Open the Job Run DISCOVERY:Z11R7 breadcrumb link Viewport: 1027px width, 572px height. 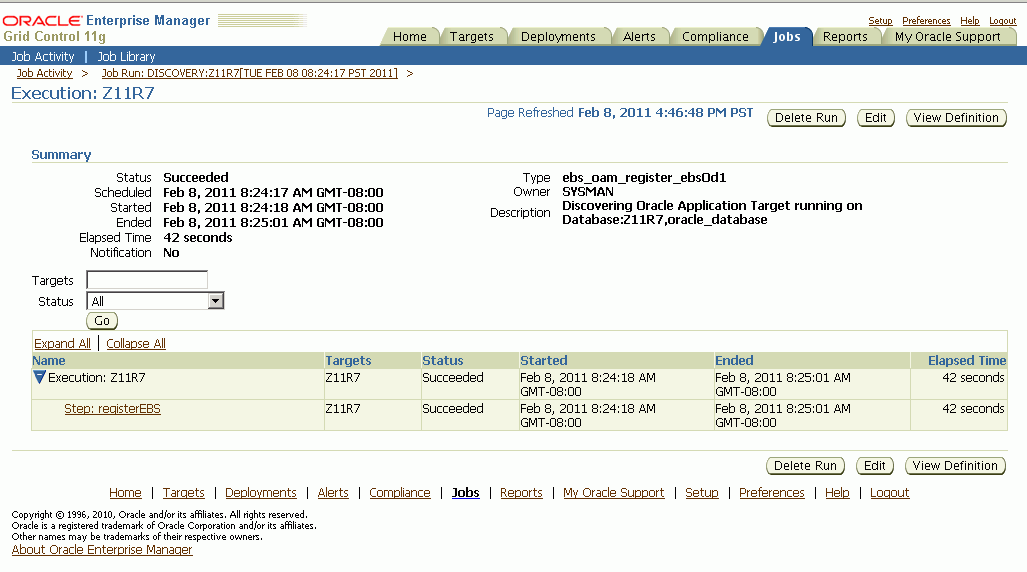click(x=250, y=73)
